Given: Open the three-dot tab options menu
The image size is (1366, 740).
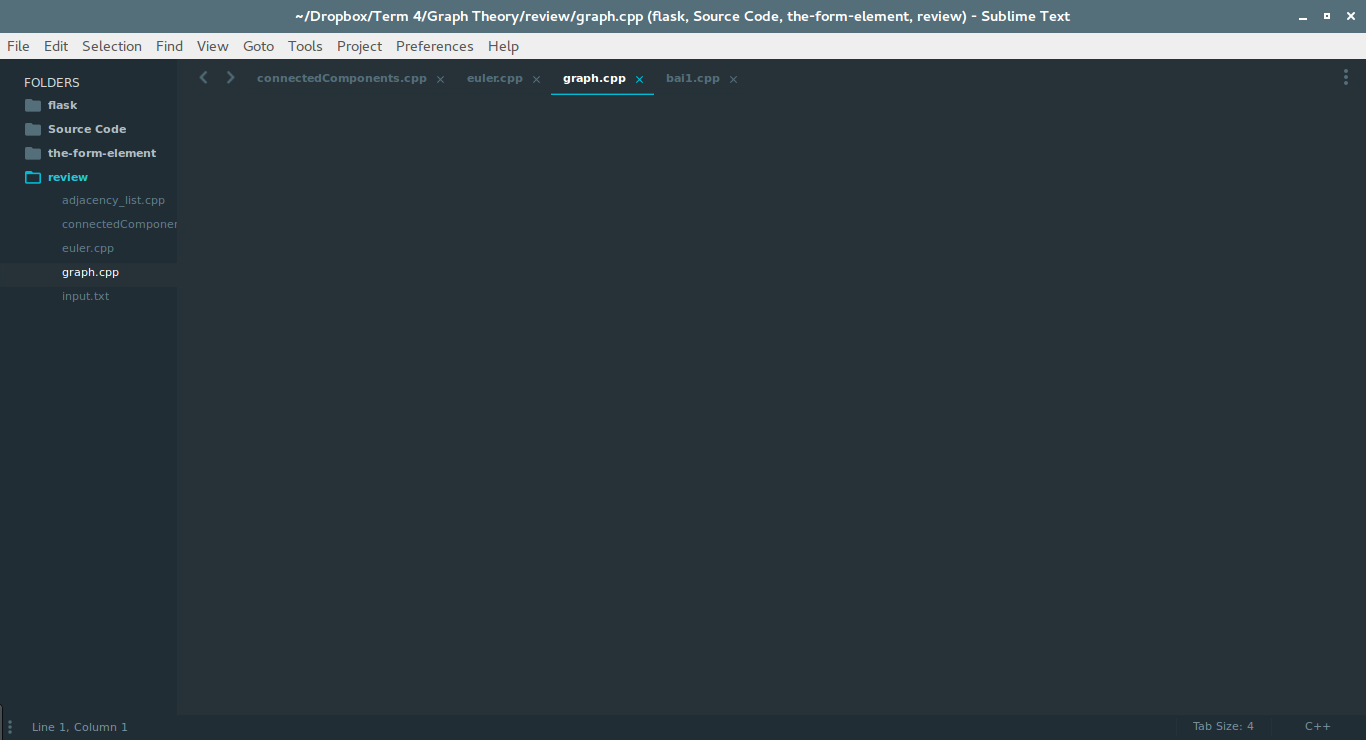Looking at the screenshot, I should [x=1346, y=78].
